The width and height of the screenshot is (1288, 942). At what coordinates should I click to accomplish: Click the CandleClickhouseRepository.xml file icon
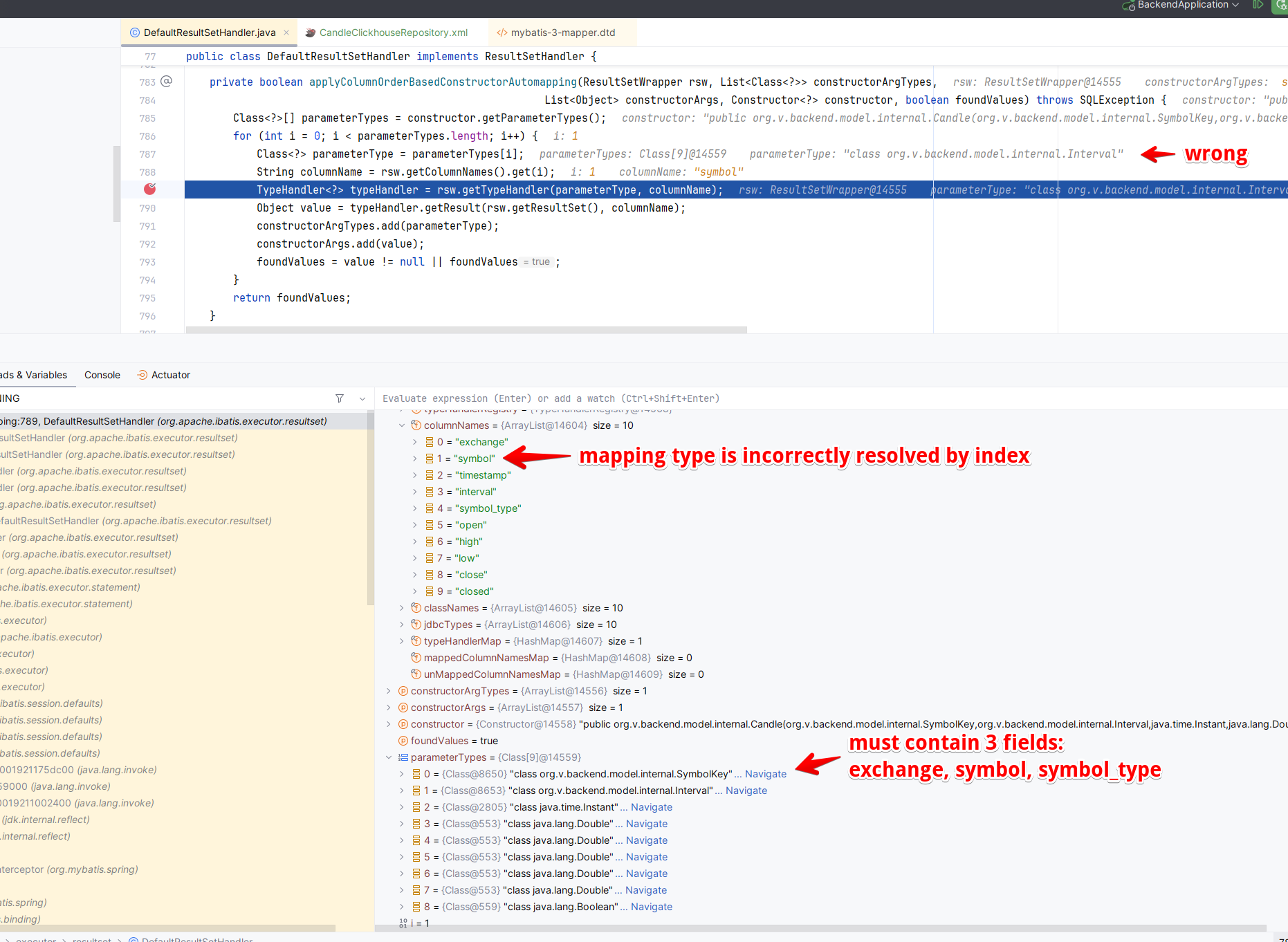(x=311, y=33)
